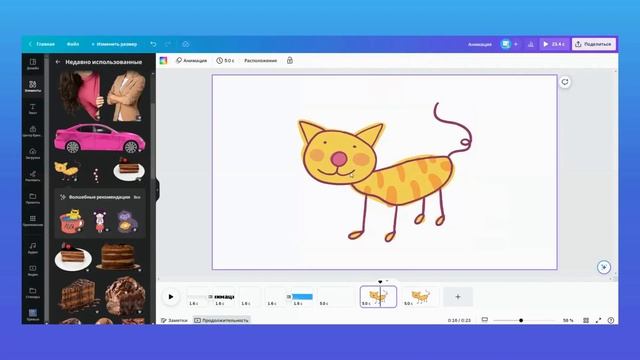Toggle the Продолжительность timeline view
This screenshot has width=640, height=360.
(x=221, y=320)
